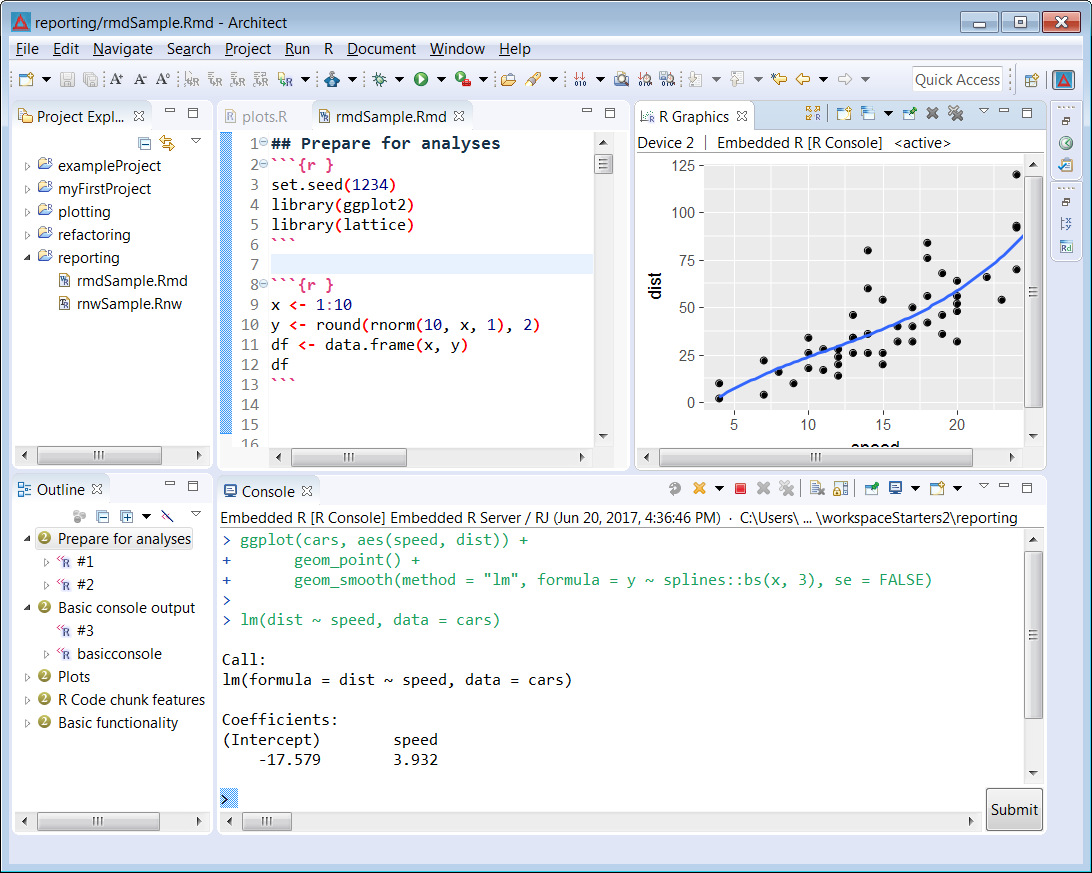Open the Run button dropdown arrow
Screen dimensions: 1092x873
(x=439, y=79)
